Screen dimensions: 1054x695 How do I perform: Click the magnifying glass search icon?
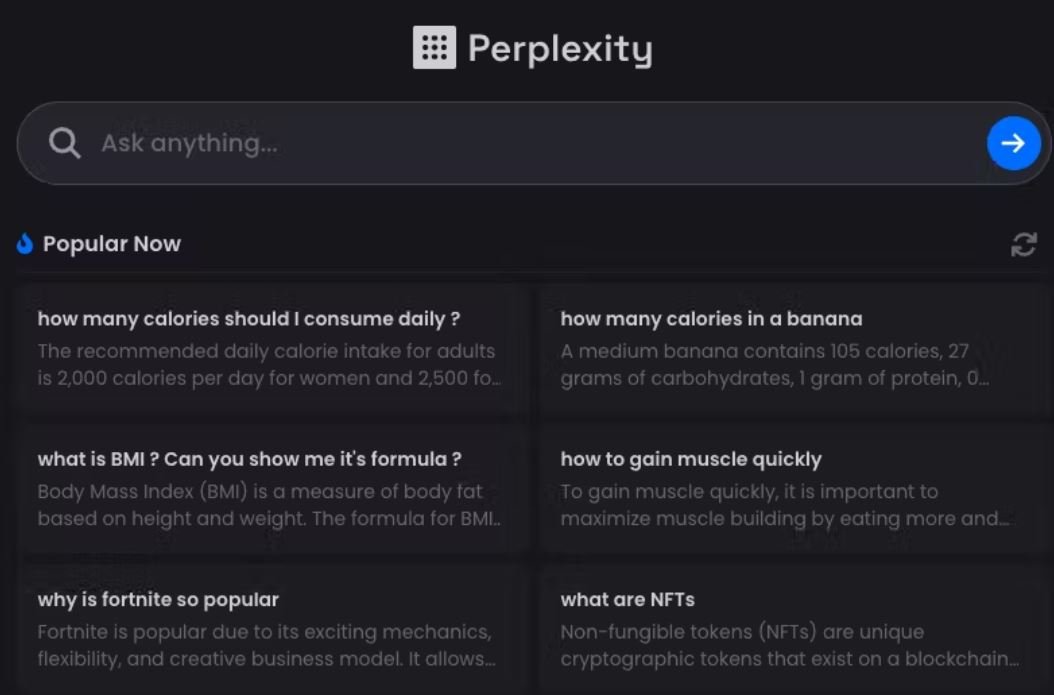(x=65, y=143)
